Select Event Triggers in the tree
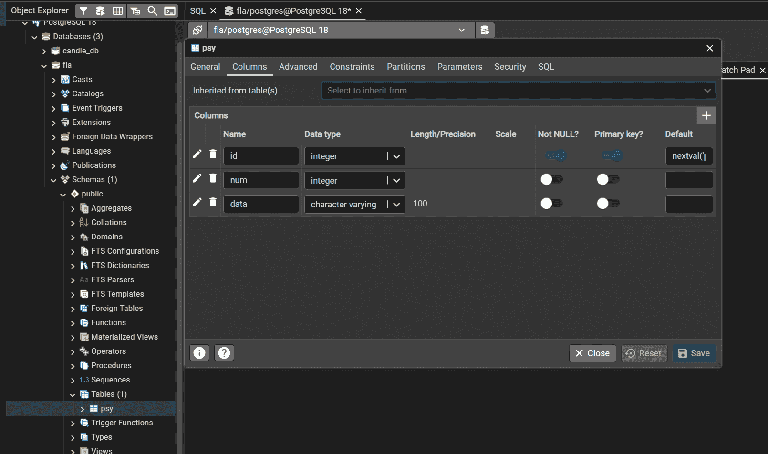Viewport: 768px width, 454px height. tap(97, 108)
